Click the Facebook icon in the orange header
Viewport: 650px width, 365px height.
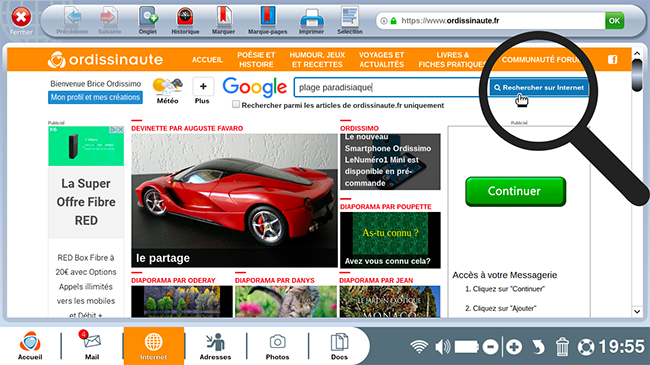tap(612, 60)
